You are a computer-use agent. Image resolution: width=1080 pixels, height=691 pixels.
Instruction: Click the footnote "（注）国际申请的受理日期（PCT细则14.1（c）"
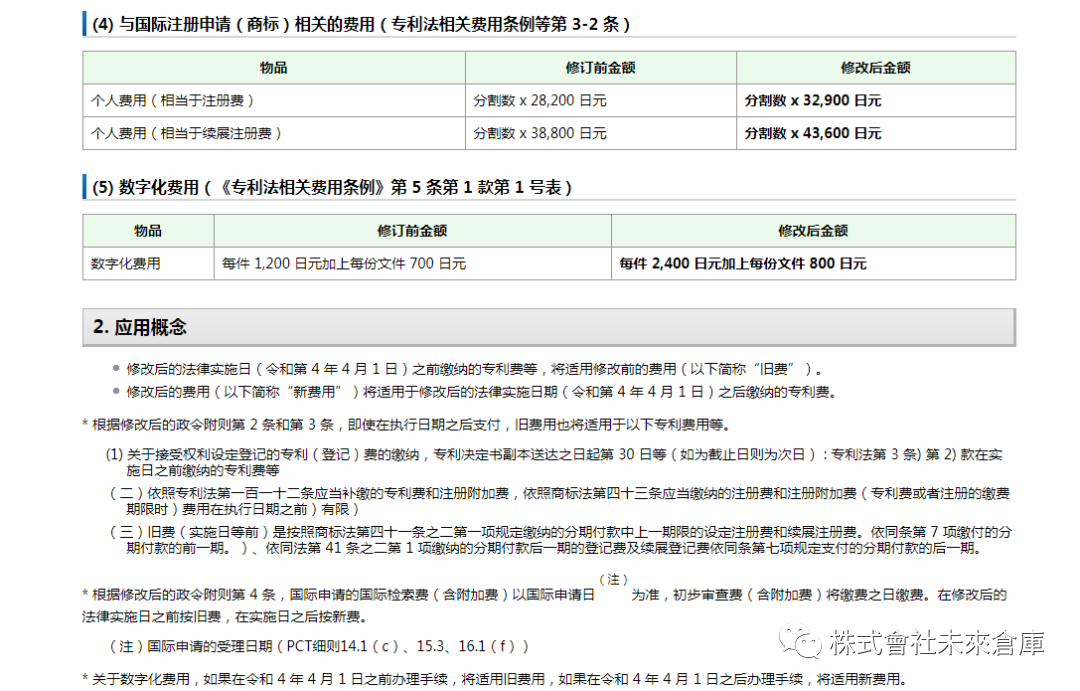(x=319, y=646)
